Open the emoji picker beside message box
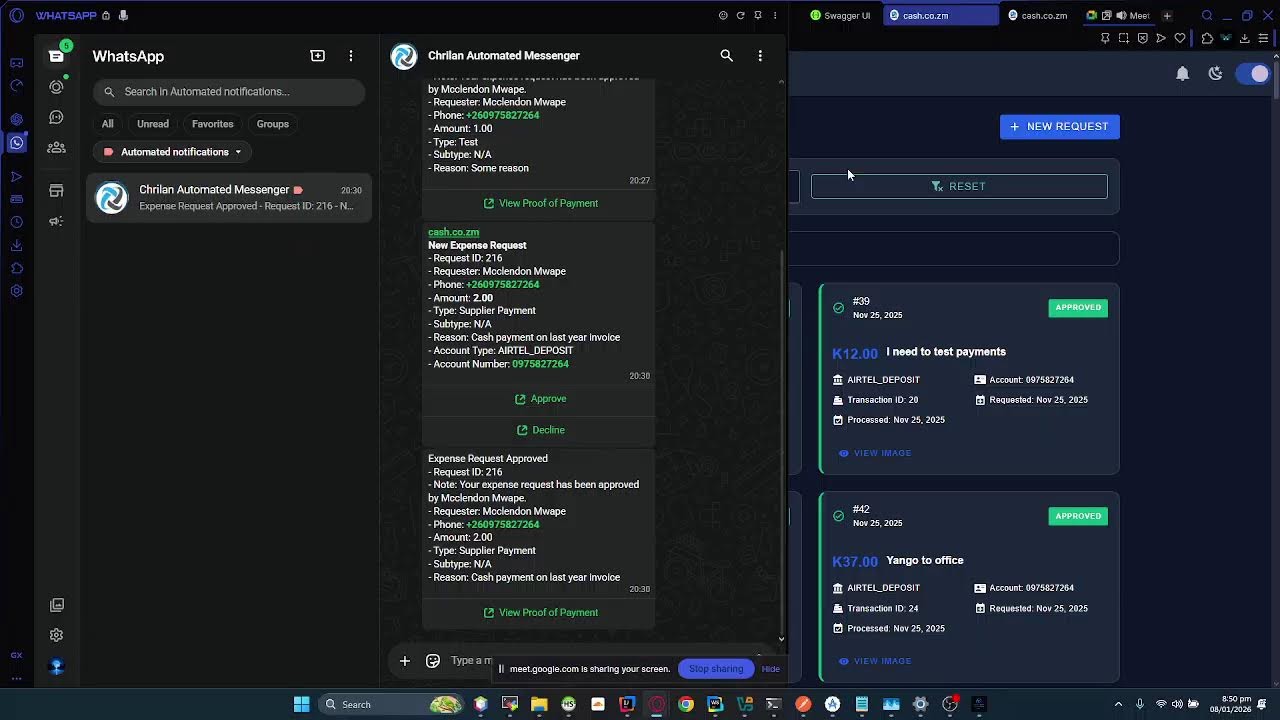Viewport: 1280px width, 720px height. (433, 660)
